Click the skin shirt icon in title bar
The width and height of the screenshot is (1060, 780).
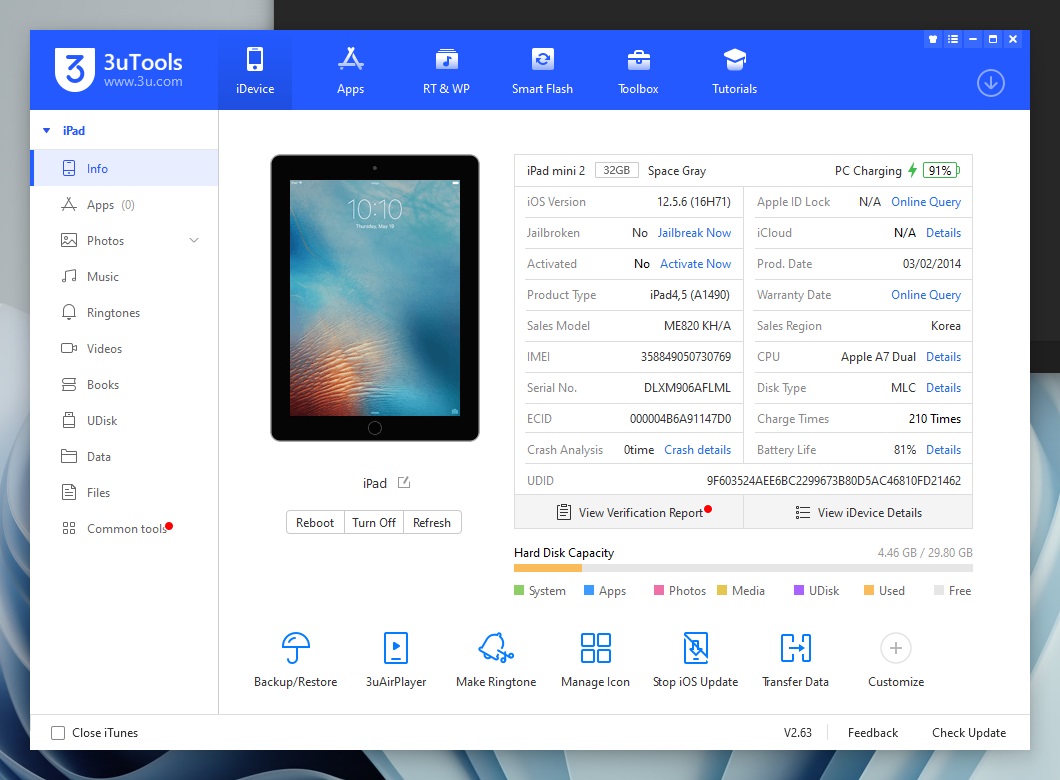coord(933,39)
